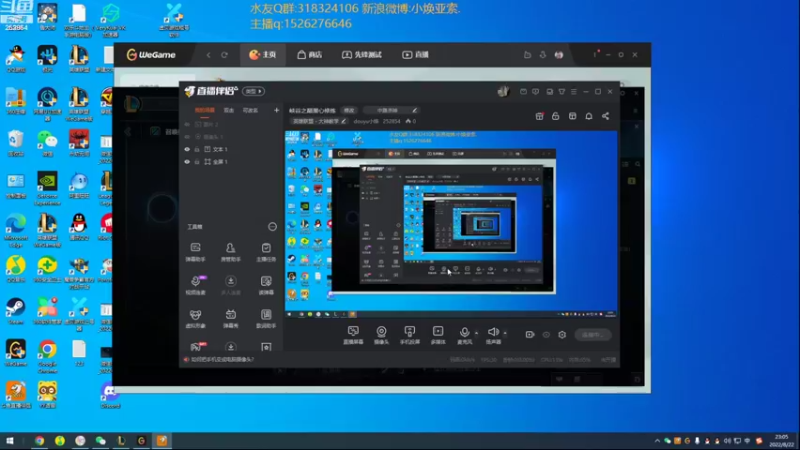Screen dimensions: 800x450
Task: Click the notification bell icon
Action: [589, 116]
